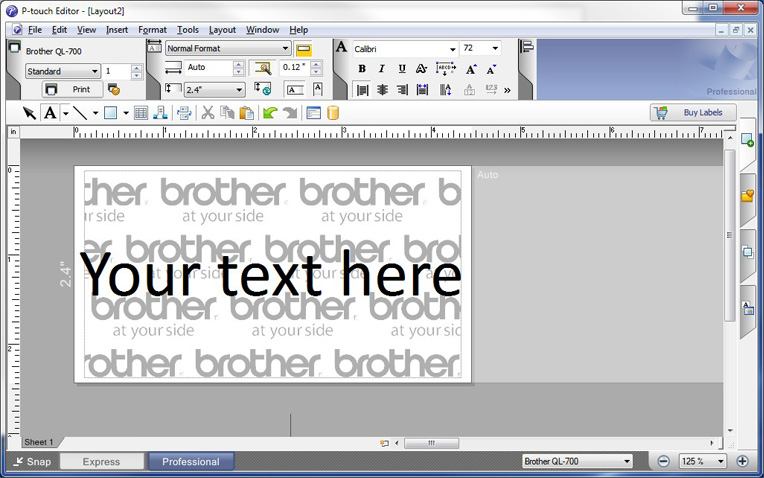
Task: Select the Text tool
Action: click(x=50, y=113)
